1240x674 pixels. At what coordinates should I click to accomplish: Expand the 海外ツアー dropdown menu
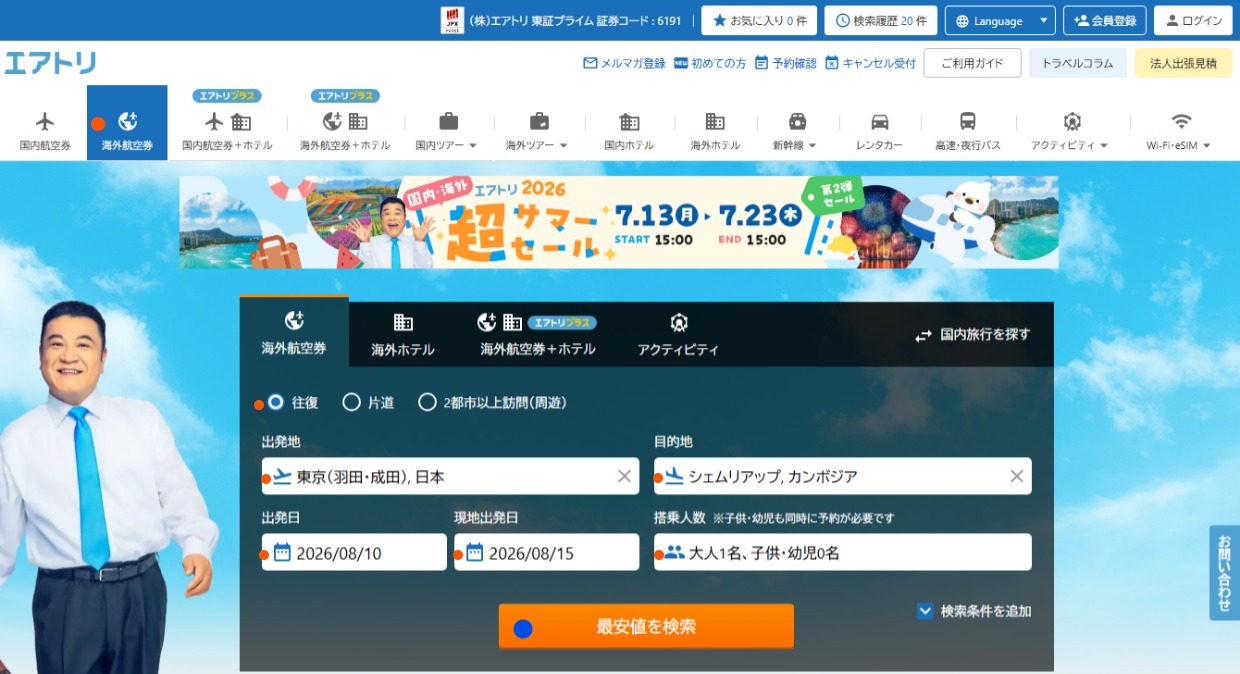pos(537,132)
